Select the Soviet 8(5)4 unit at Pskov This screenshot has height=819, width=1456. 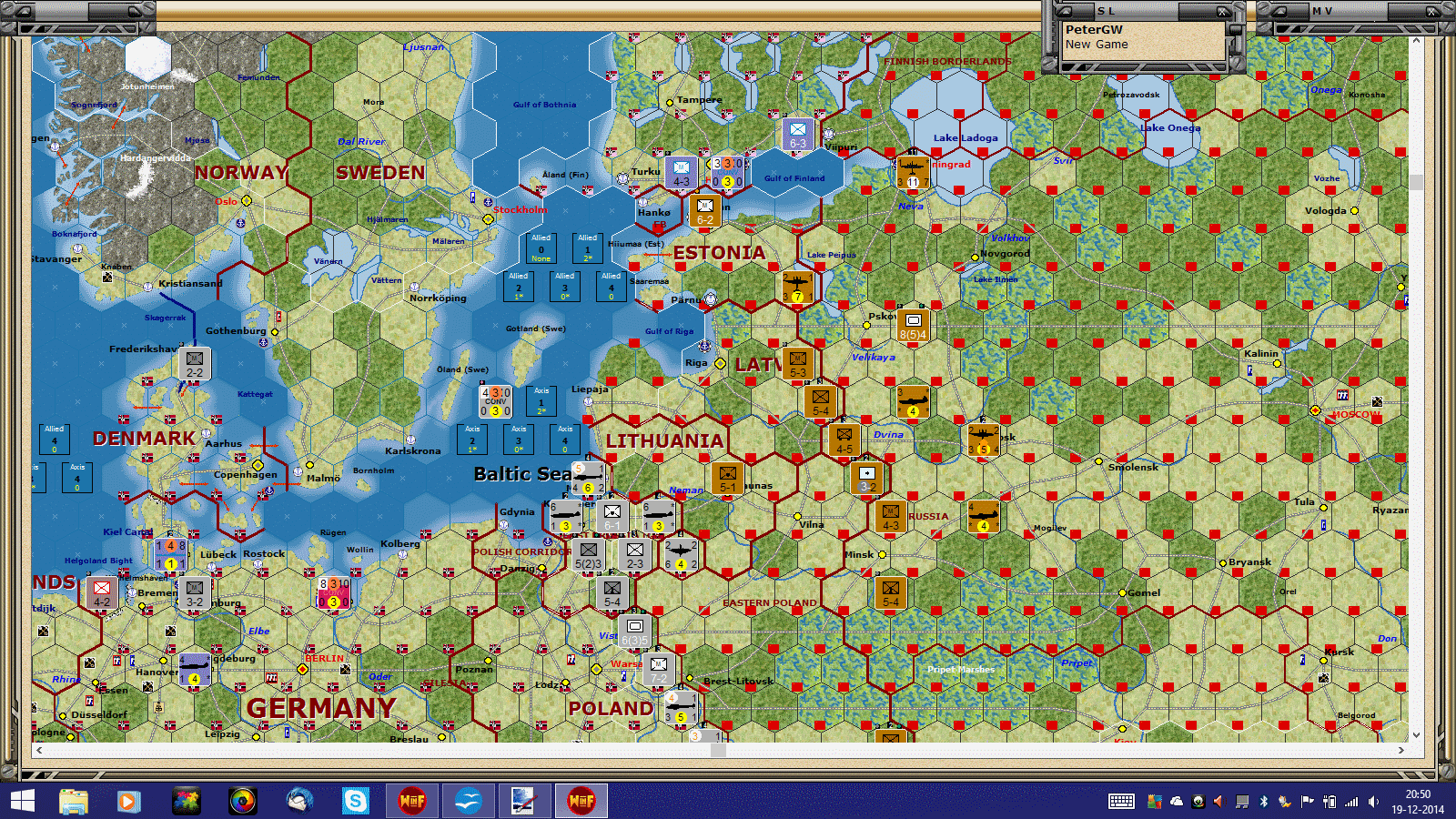point(913,325)
